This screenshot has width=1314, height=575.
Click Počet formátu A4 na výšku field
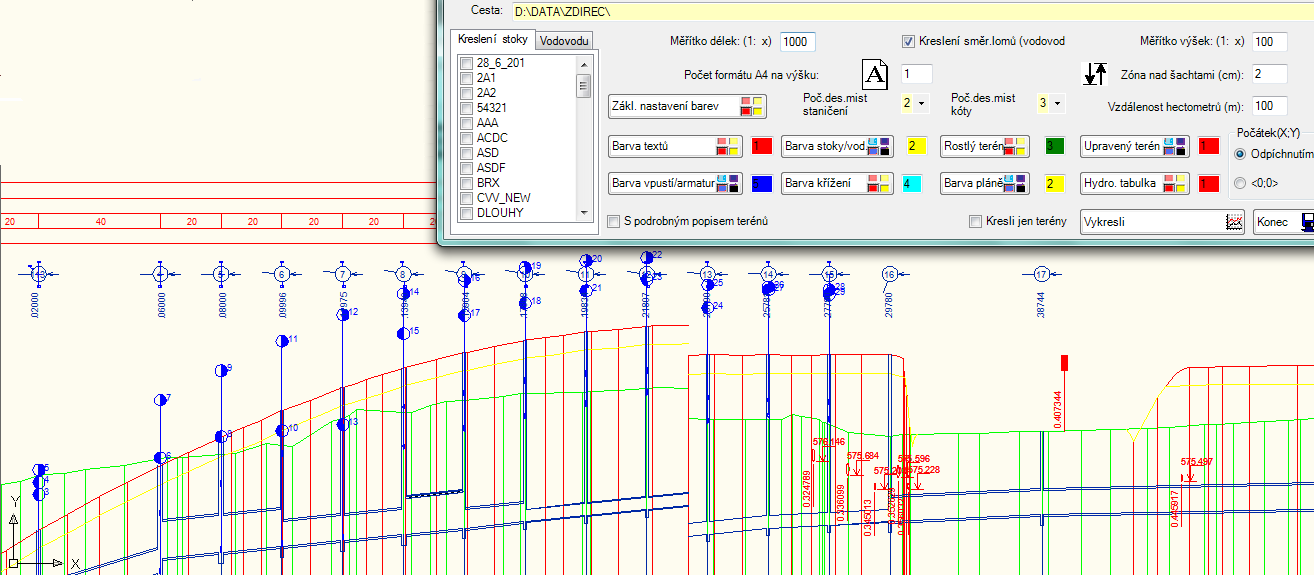[x=916, y=74]
